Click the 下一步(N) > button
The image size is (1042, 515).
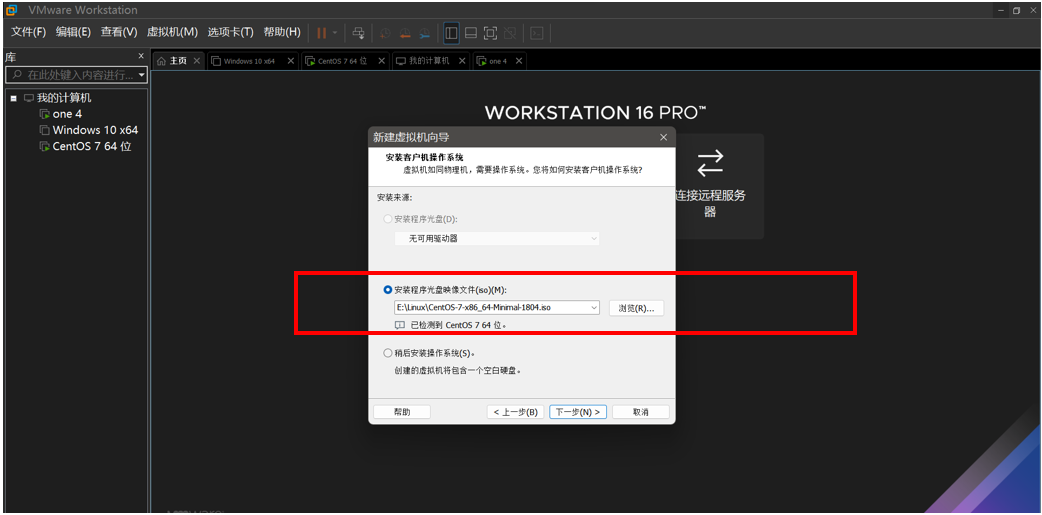click(x=577, y=412)
